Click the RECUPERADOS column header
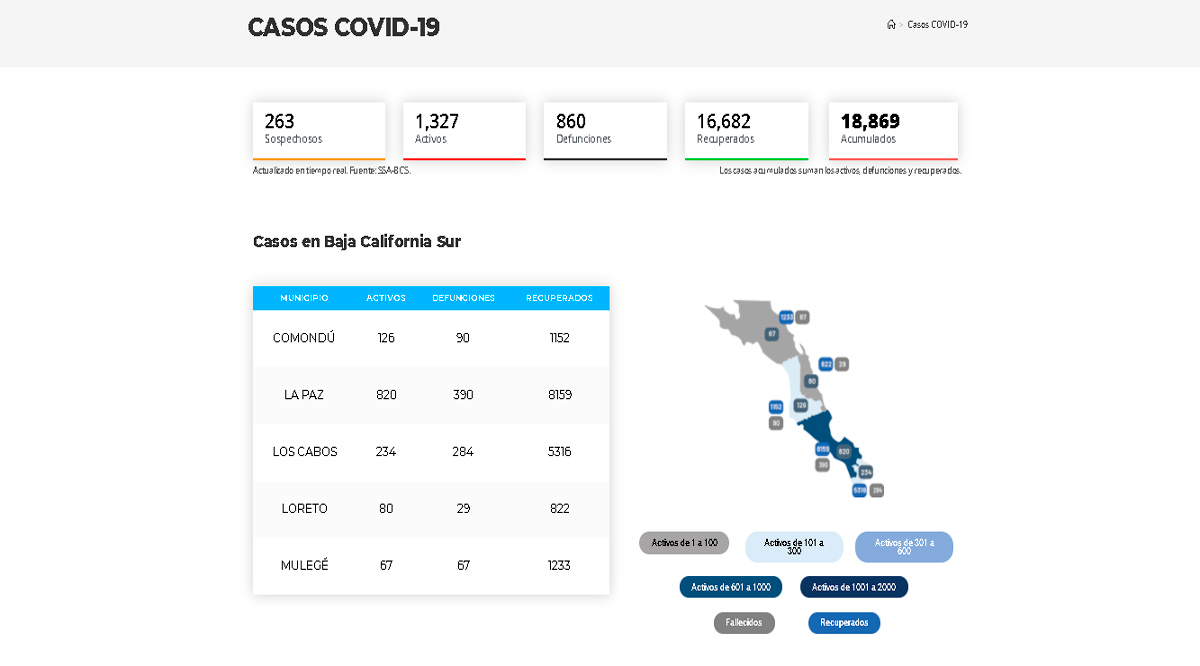 coord(559,298)
